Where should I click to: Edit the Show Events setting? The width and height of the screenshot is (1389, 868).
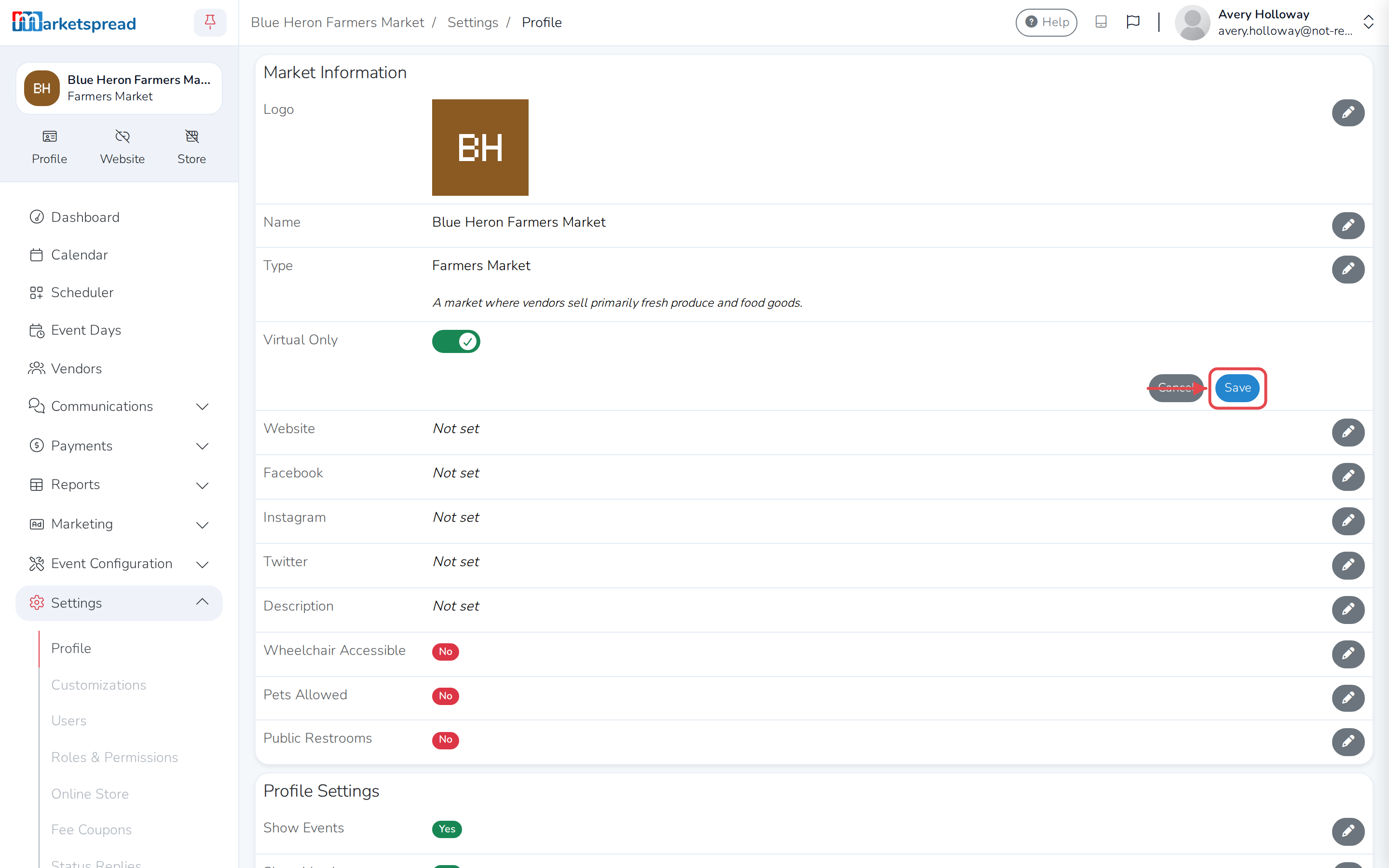[x=1348, y=831]
